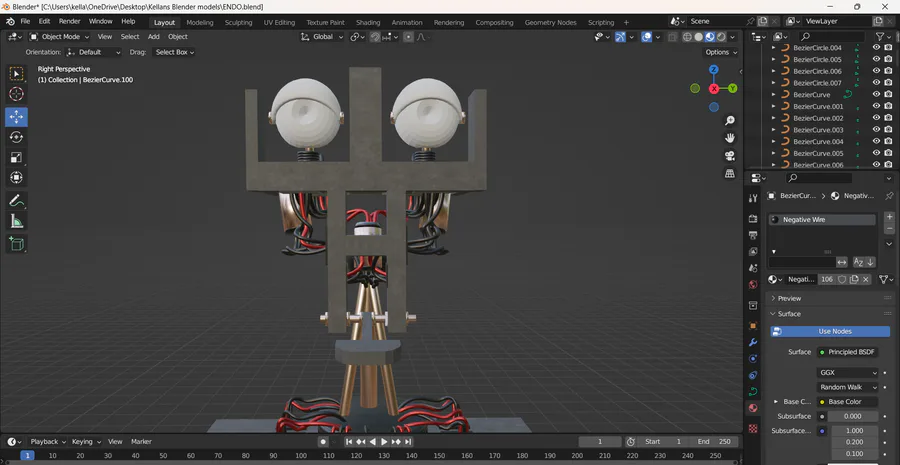Open the Object Mode dropdown
The height and width of the screenshot is (465, 900).
point(60,37)
